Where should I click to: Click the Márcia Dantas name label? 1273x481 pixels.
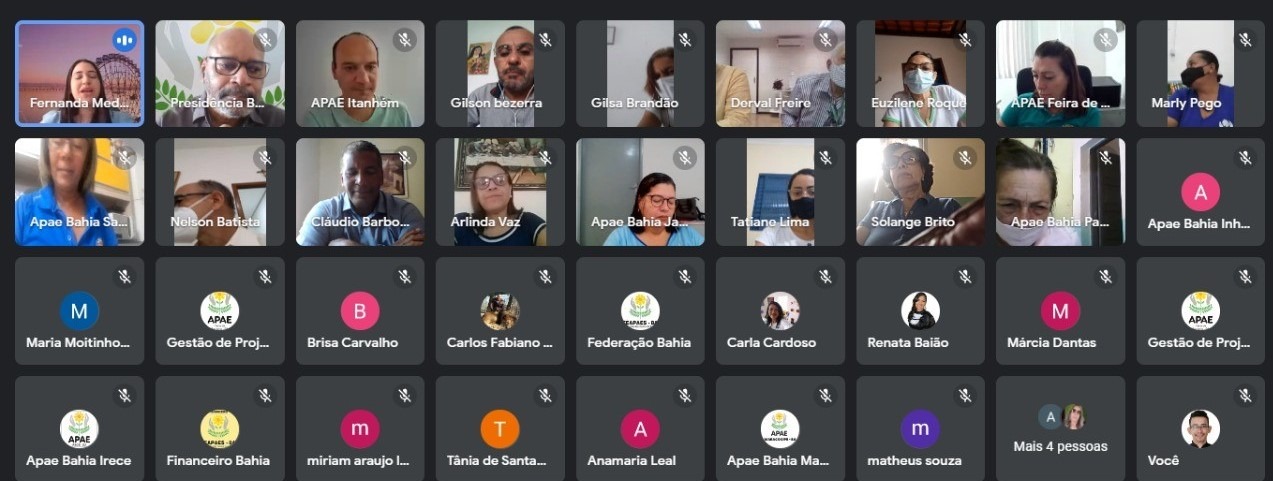coord(1060,342)
